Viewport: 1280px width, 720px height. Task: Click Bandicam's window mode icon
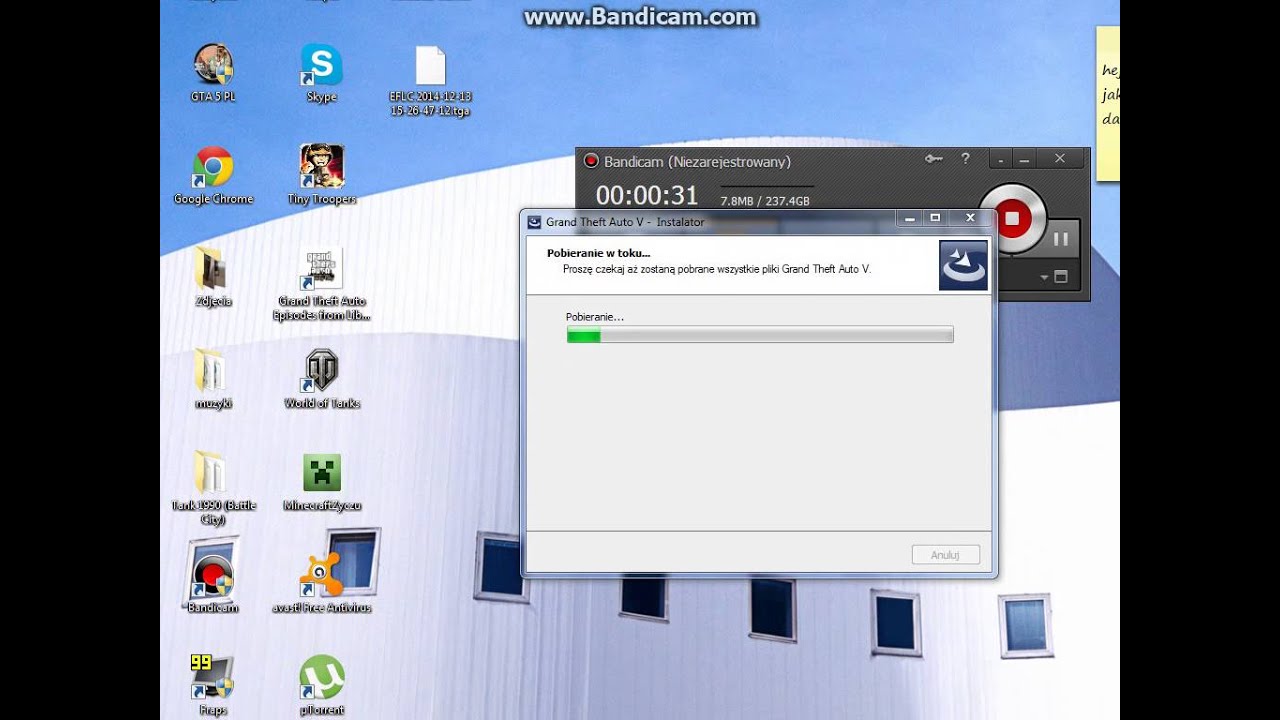[1061, 277]
